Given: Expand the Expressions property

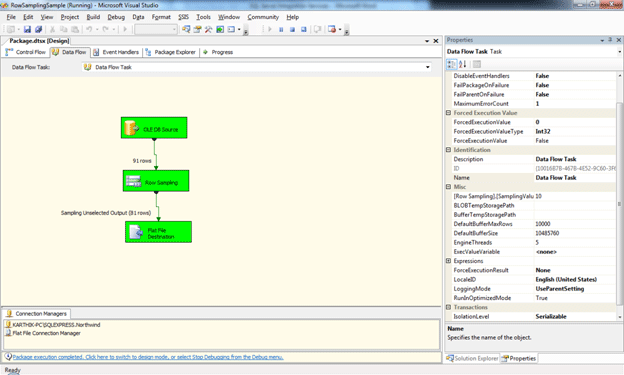Looking at the screenshot, I should pos(448,261).
